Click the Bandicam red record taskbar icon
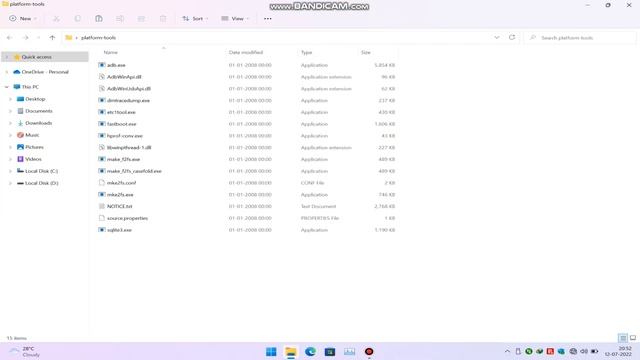640x360 pixels. pyautogui.click(x=369, y=351)
